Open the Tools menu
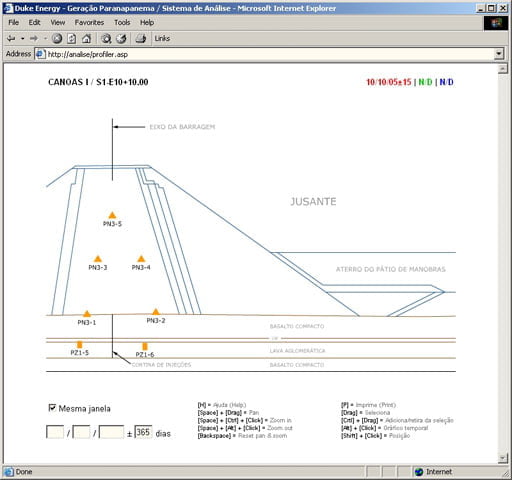The image size is (512, 480). [x=122, y=22]
